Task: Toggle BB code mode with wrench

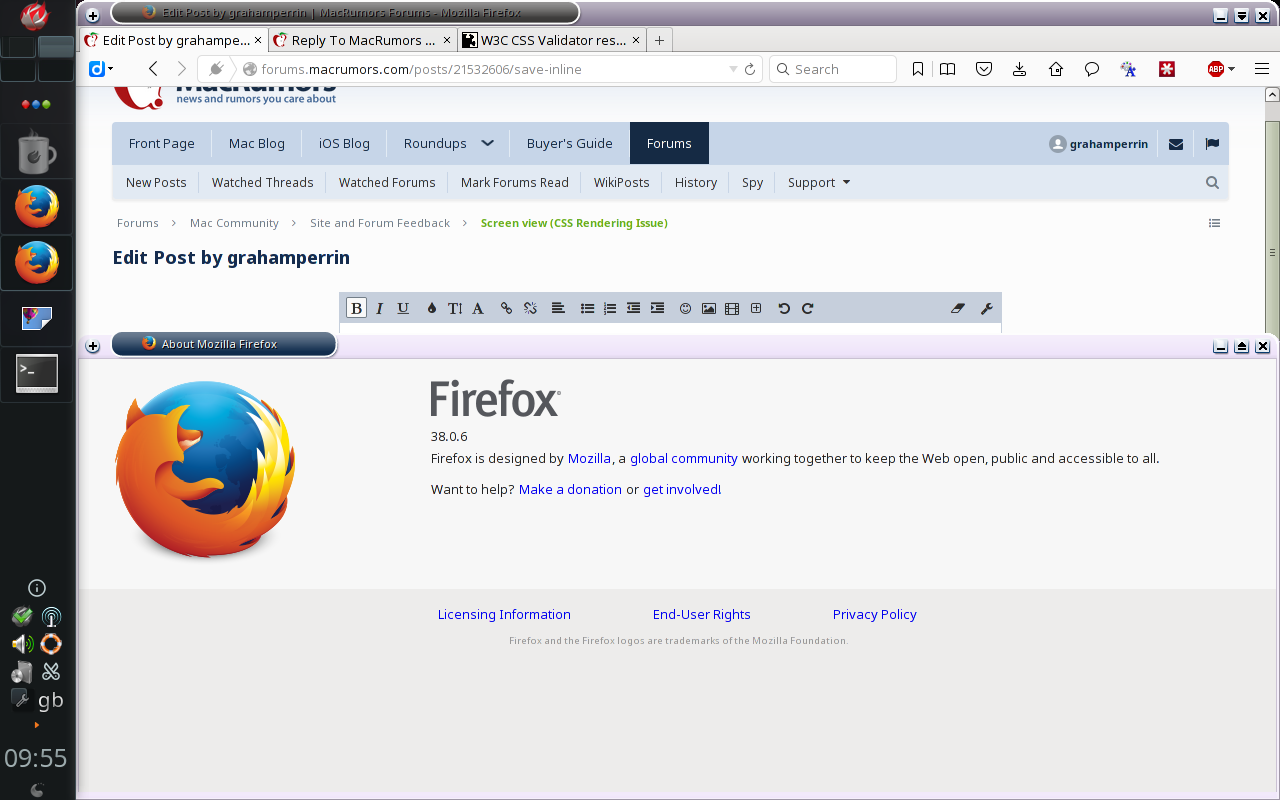Action: click(986, 308)
